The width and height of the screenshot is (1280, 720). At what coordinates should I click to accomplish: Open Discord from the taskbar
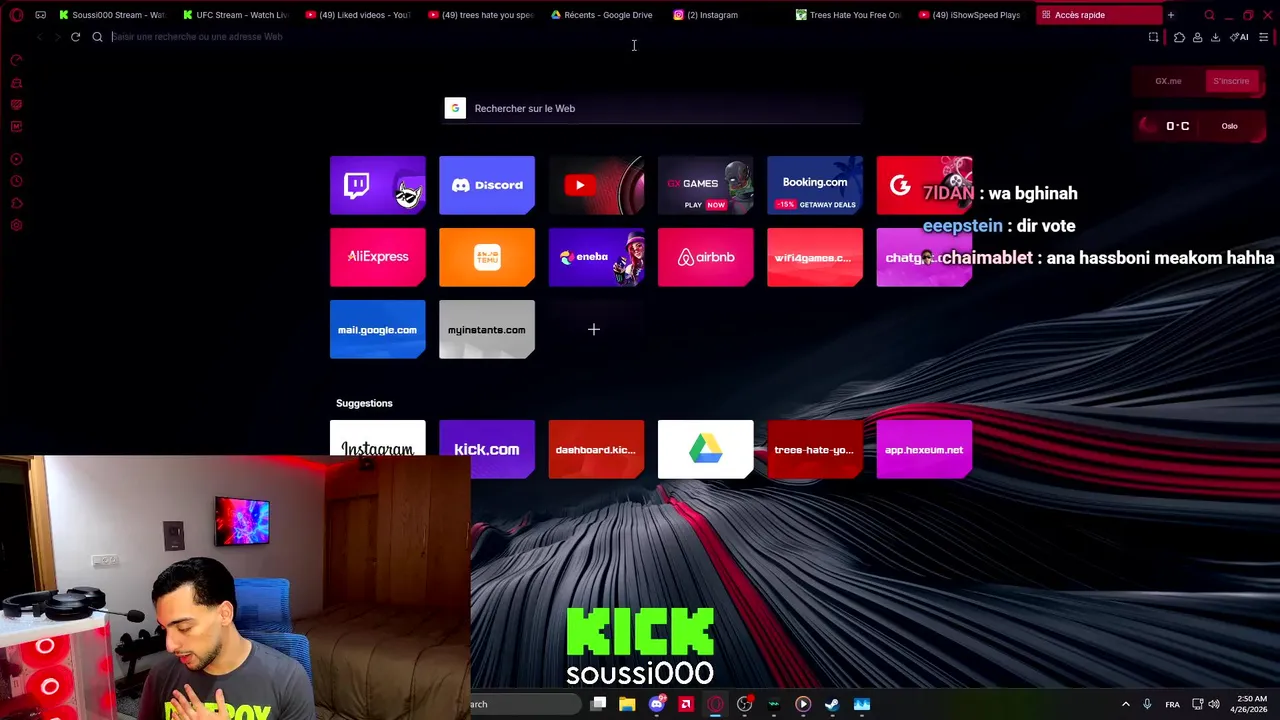click(x=656, y=704)
